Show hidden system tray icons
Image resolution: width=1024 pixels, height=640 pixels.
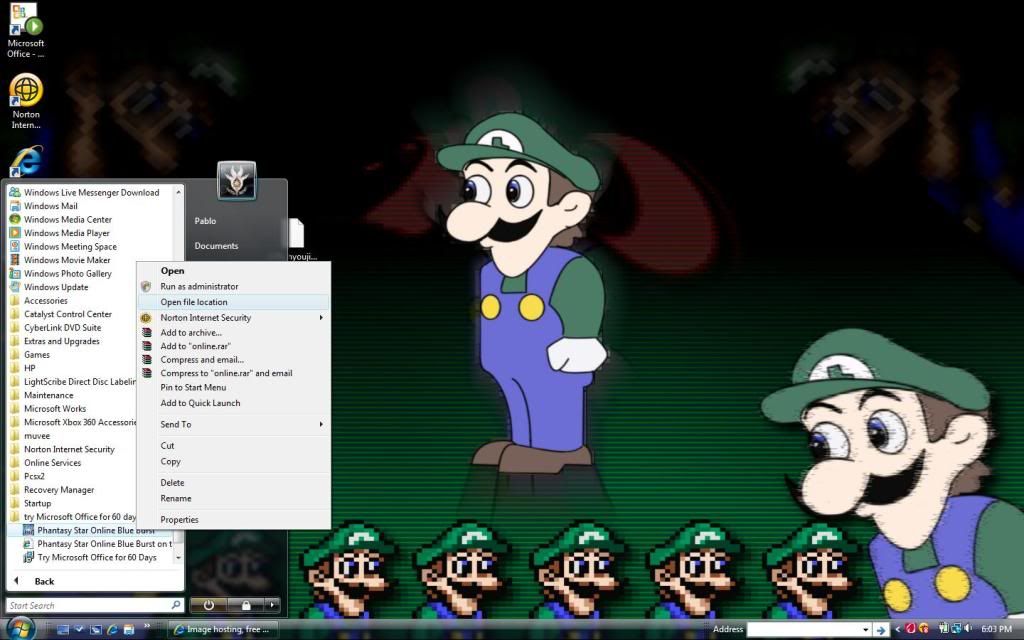pos(897,629)
